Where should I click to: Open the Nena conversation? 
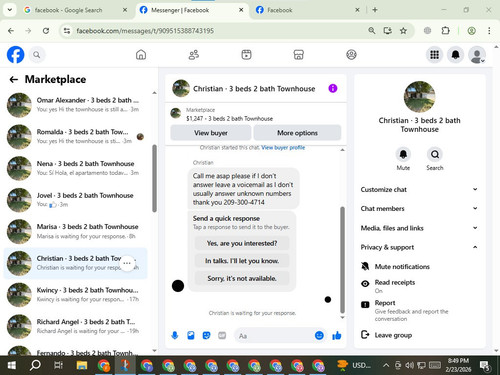pyautogui.click(x=75, y=168)
